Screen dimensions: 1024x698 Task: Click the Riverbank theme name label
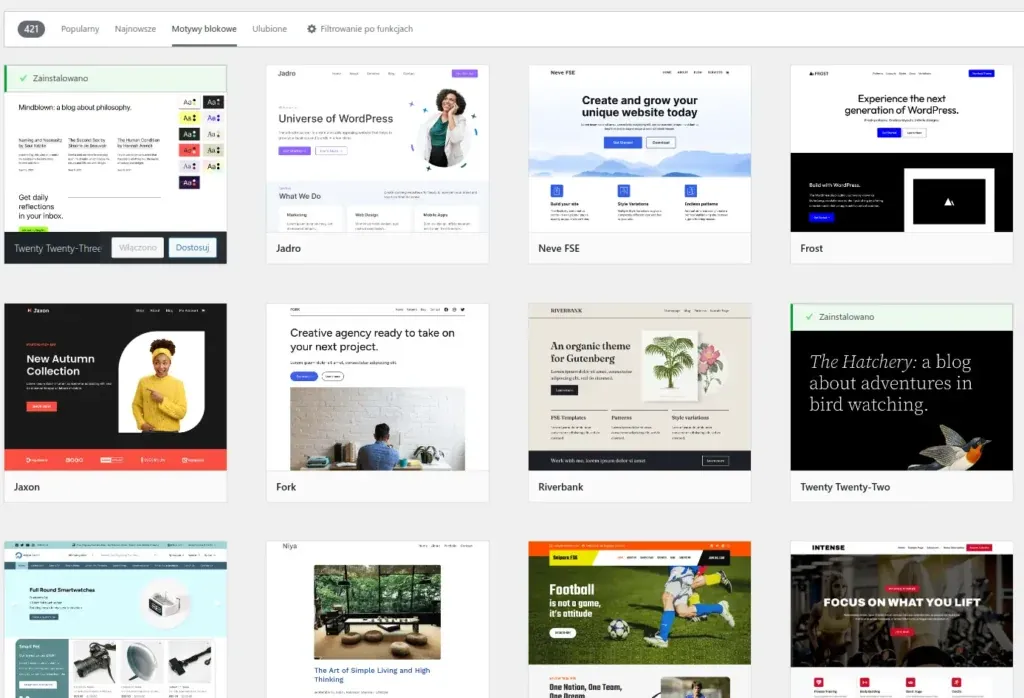coord(560,486)
